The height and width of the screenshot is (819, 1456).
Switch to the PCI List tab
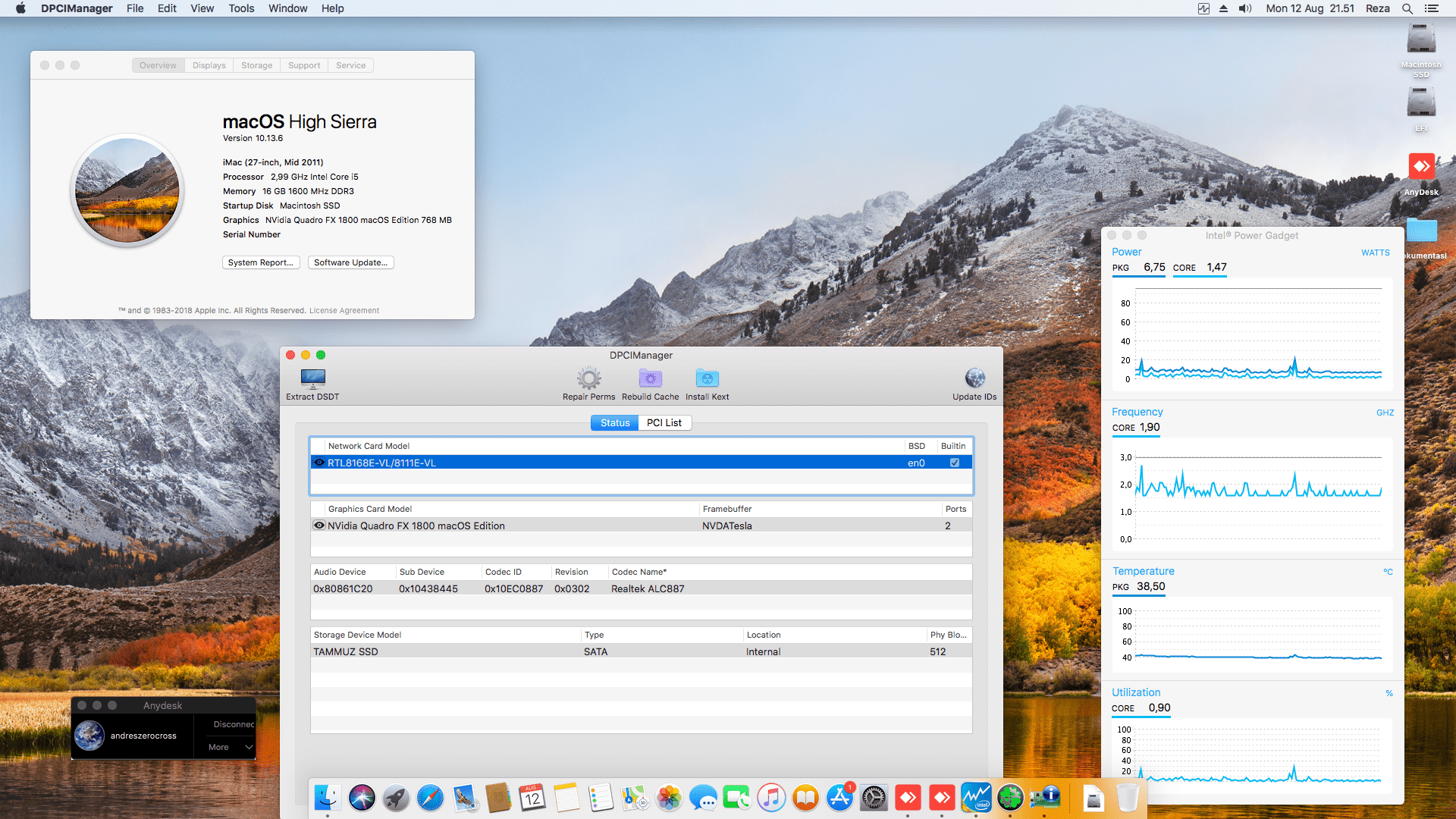tap(664, 422)
